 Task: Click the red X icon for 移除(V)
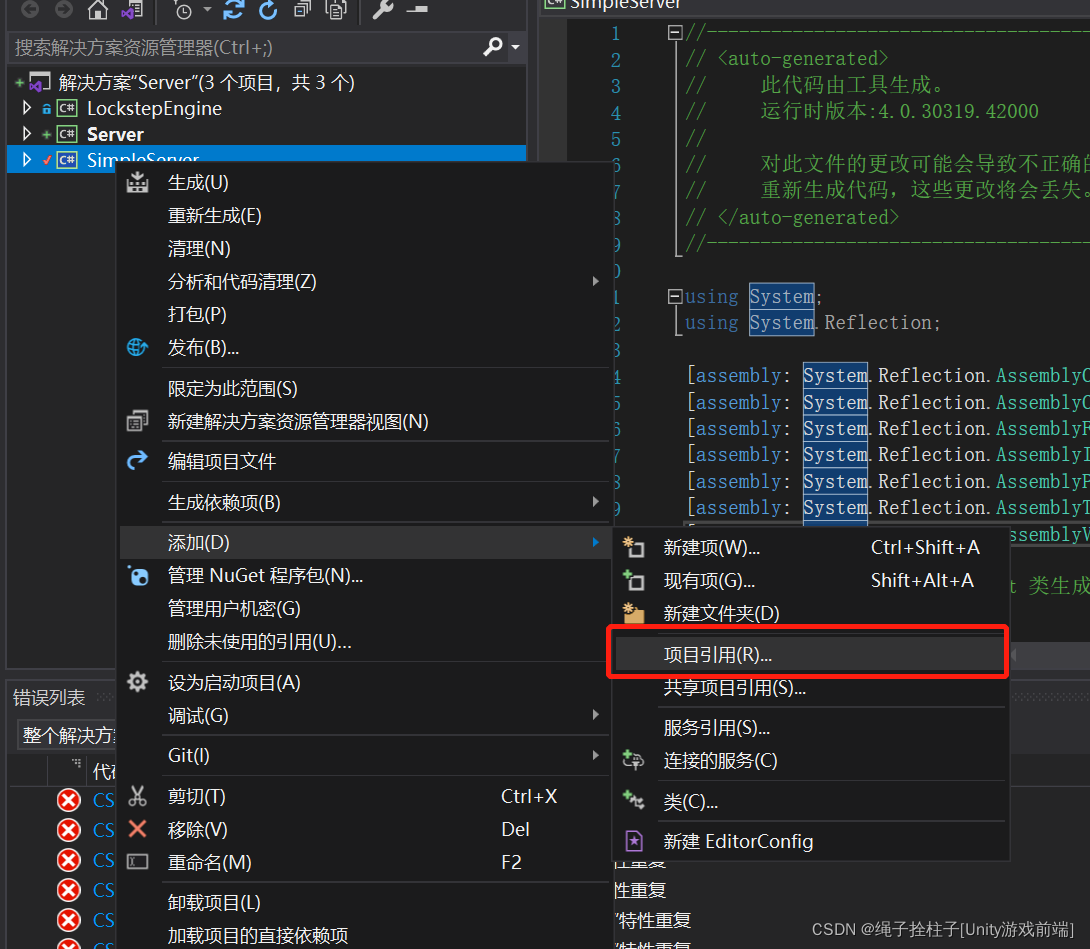[x=138, y=829]
